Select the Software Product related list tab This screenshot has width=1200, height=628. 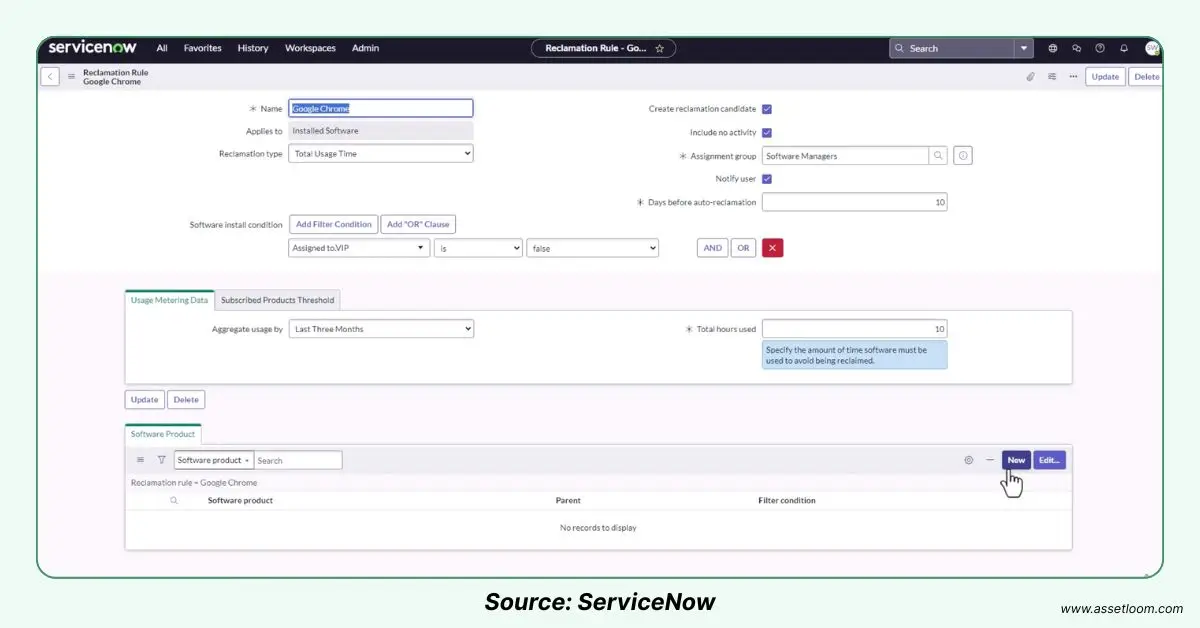click(163, 434)
